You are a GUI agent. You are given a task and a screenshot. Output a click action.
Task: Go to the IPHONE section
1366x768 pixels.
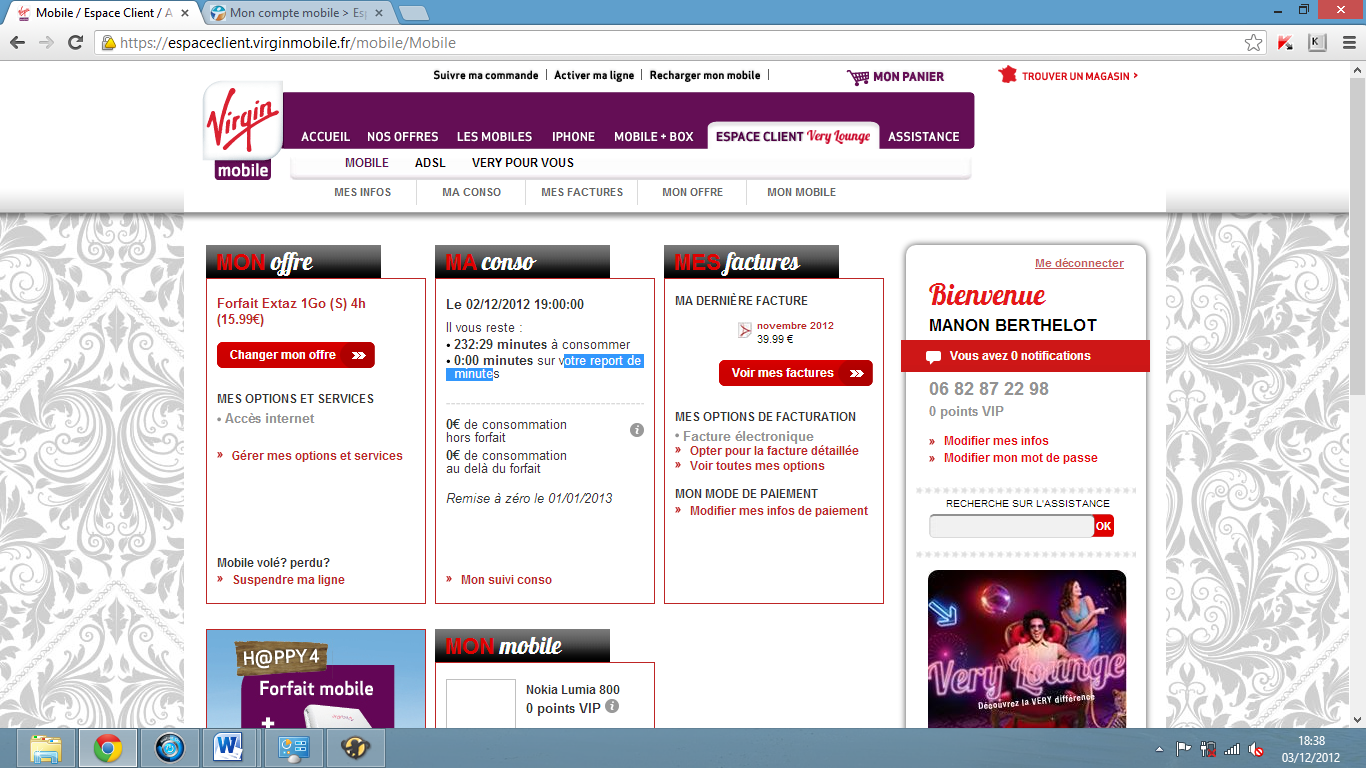coord(573,137)
